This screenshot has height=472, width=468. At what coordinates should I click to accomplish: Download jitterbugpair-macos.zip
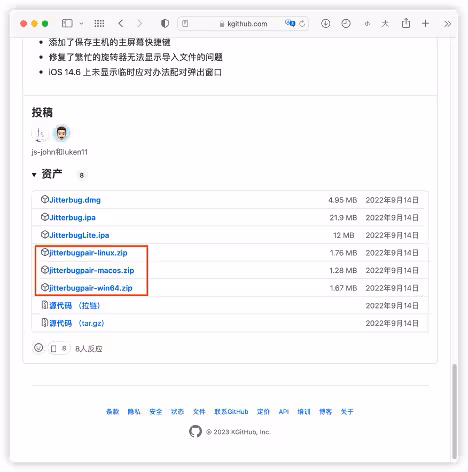coord(91,270)
